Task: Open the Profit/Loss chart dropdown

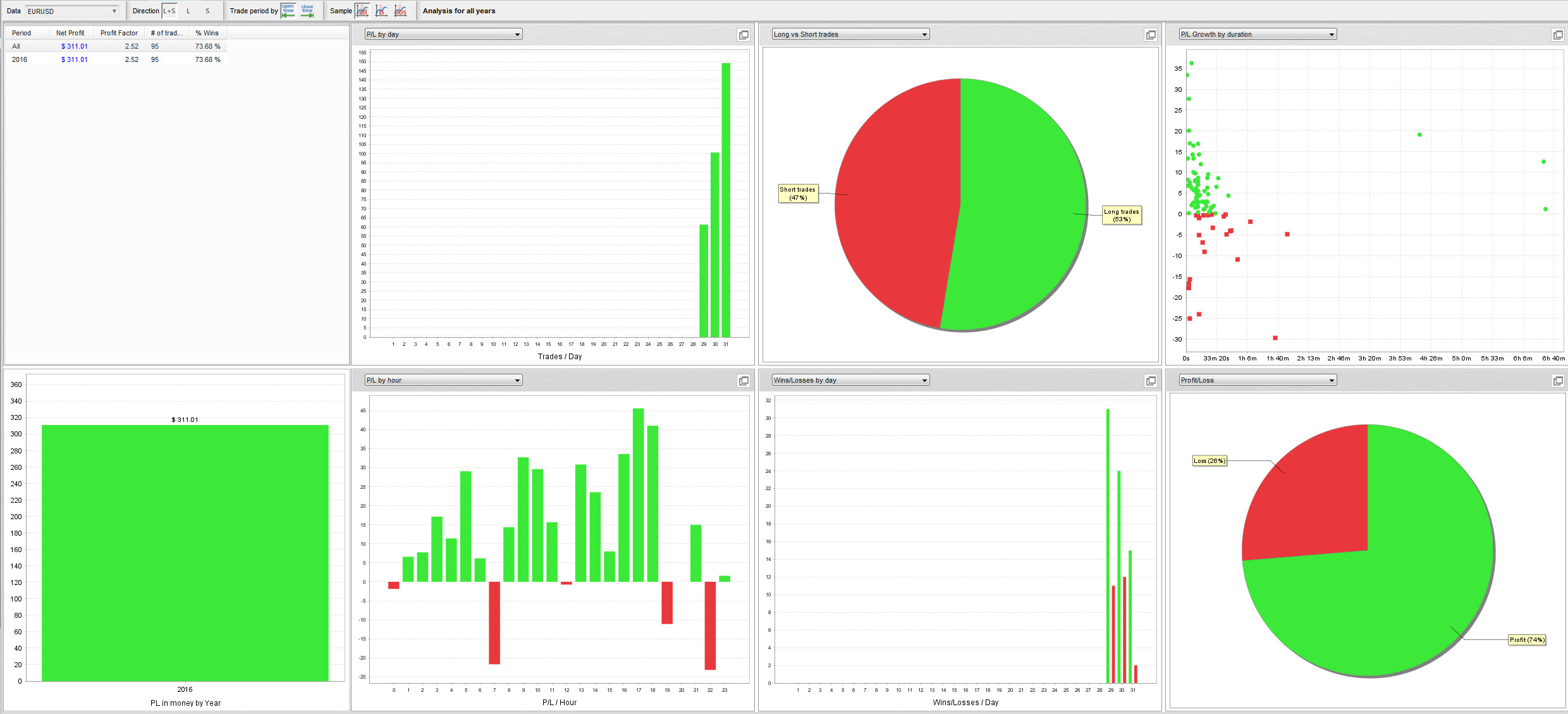Action: click(1258, 380)
